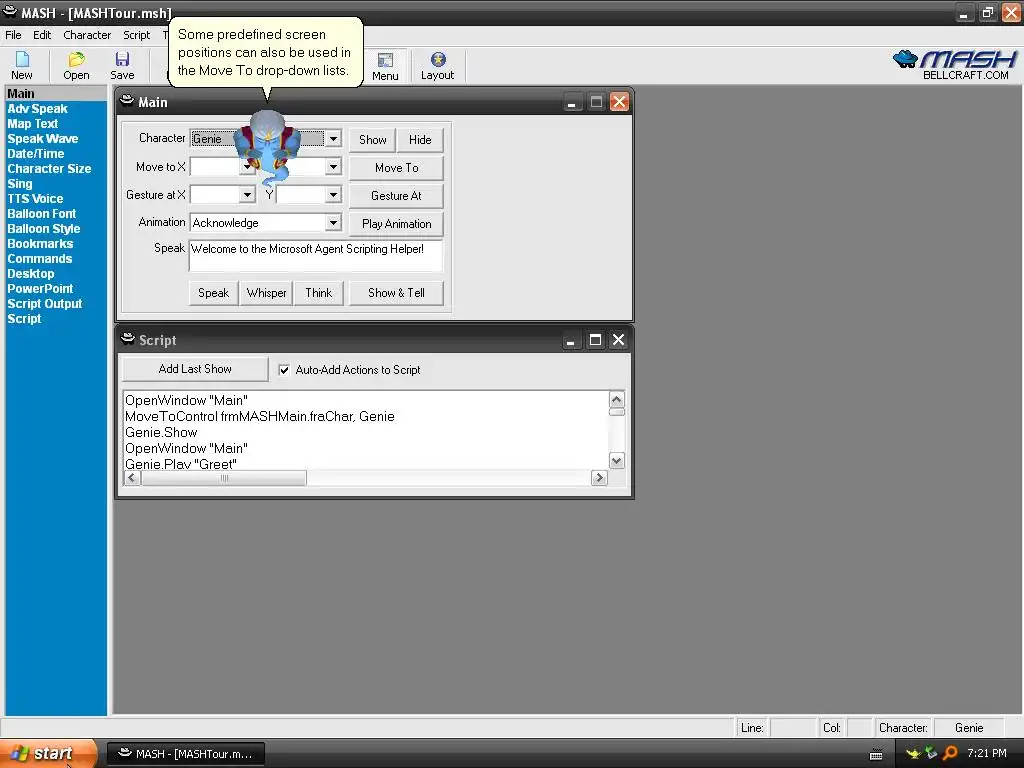
Task: Click script horizontal scroll left arrow
Action: [132, 478]
